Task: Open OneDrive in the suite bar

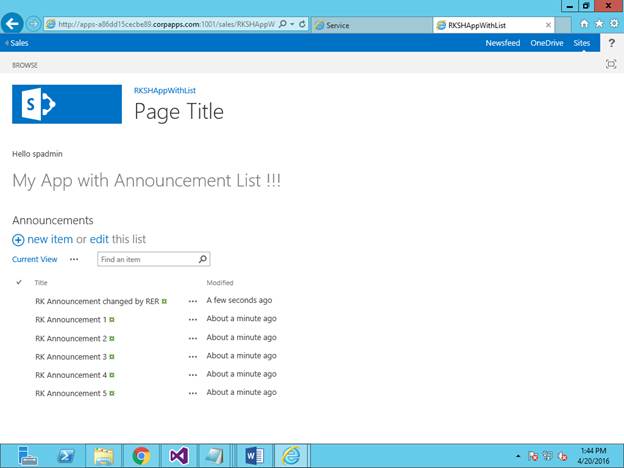Action: 547,43
